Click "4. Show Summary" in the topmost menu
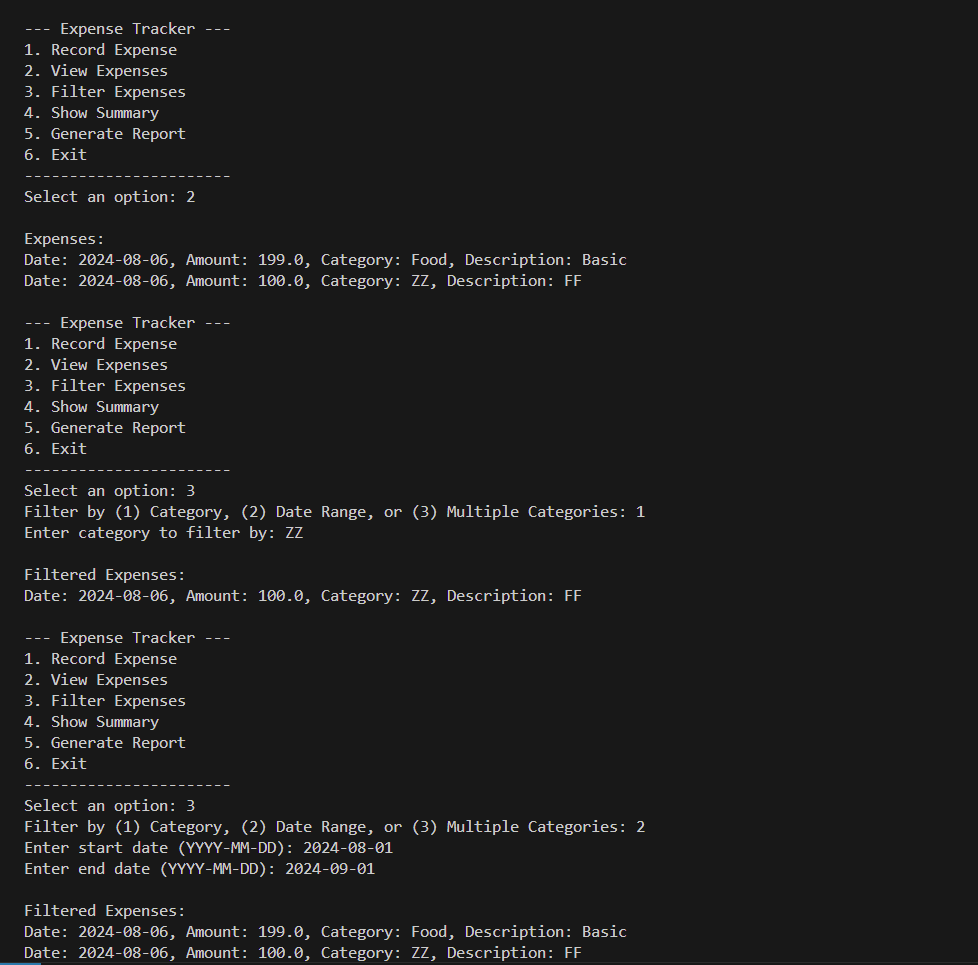 91,113
